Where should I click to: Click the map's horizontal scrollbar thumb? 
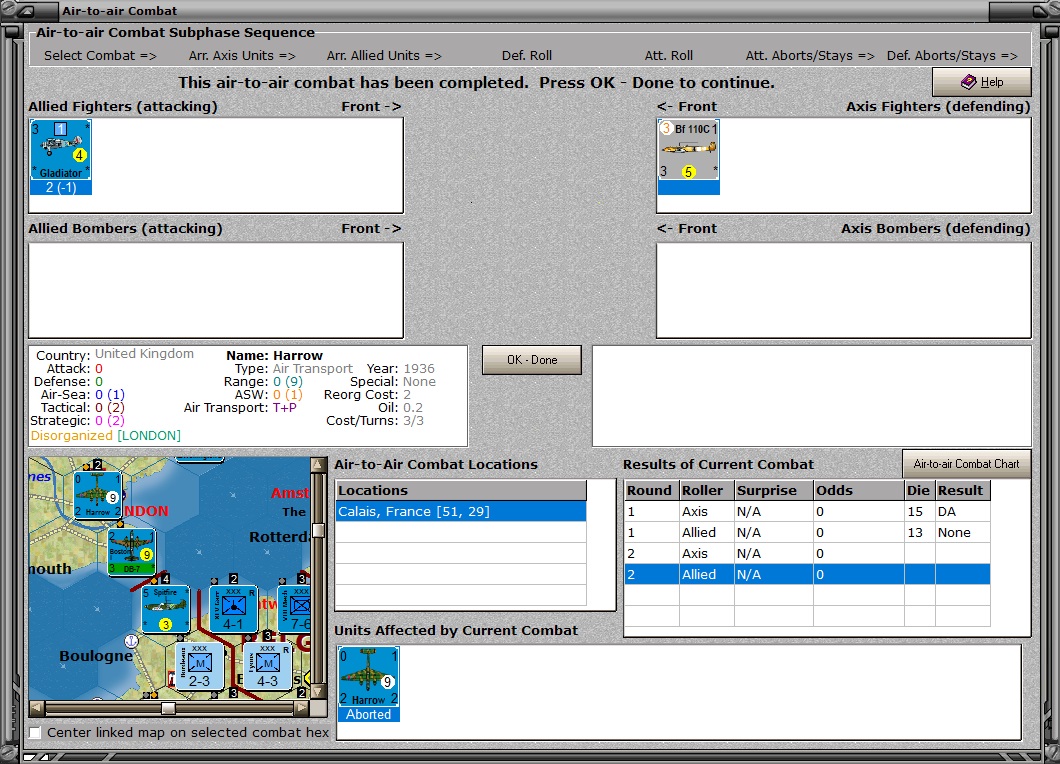click(x=168, y=709)
